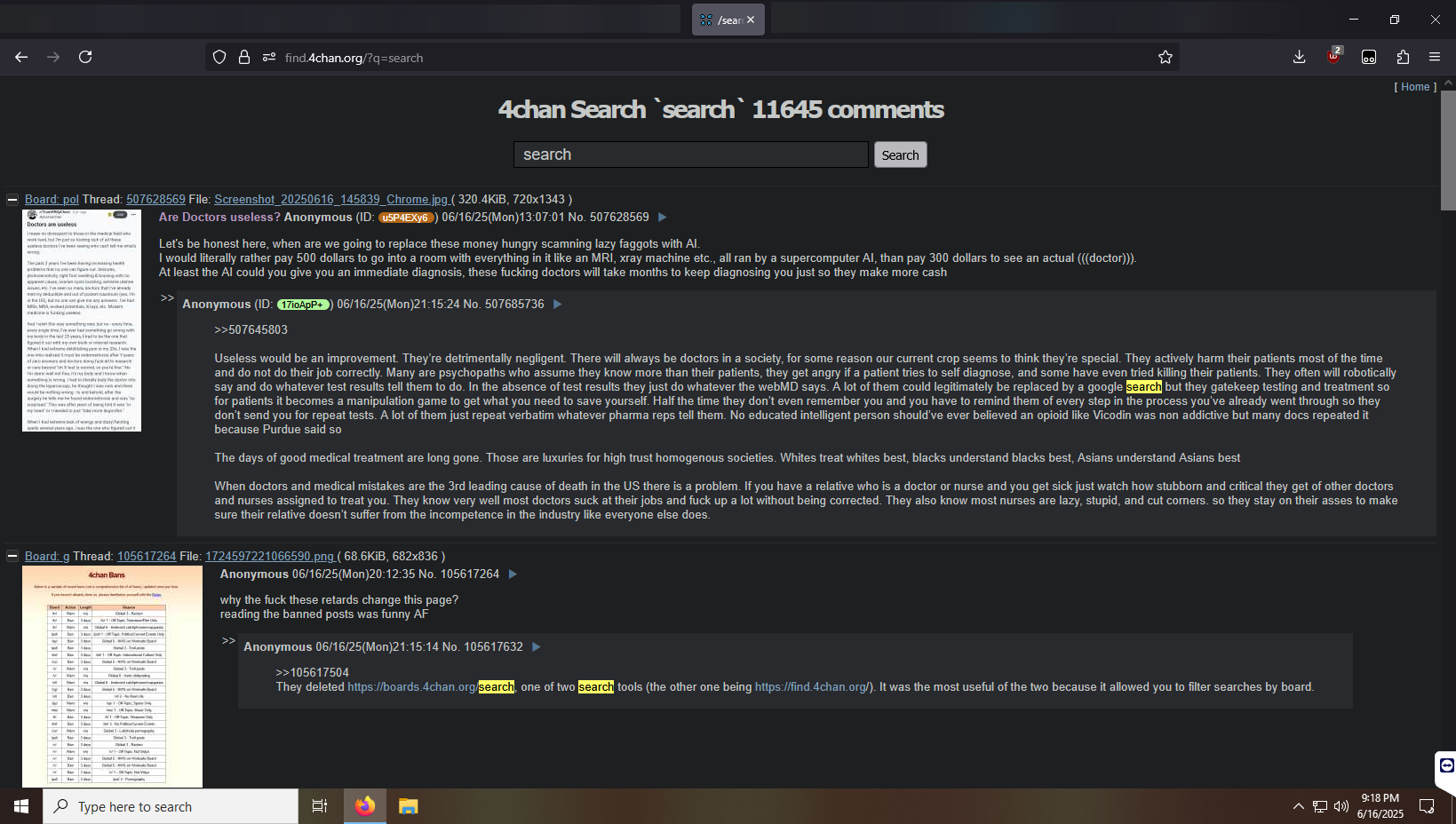Select the poster ID u5P4EXy6 badge
Viewport: 1456px width, 824px height.
tap(406, 218)
